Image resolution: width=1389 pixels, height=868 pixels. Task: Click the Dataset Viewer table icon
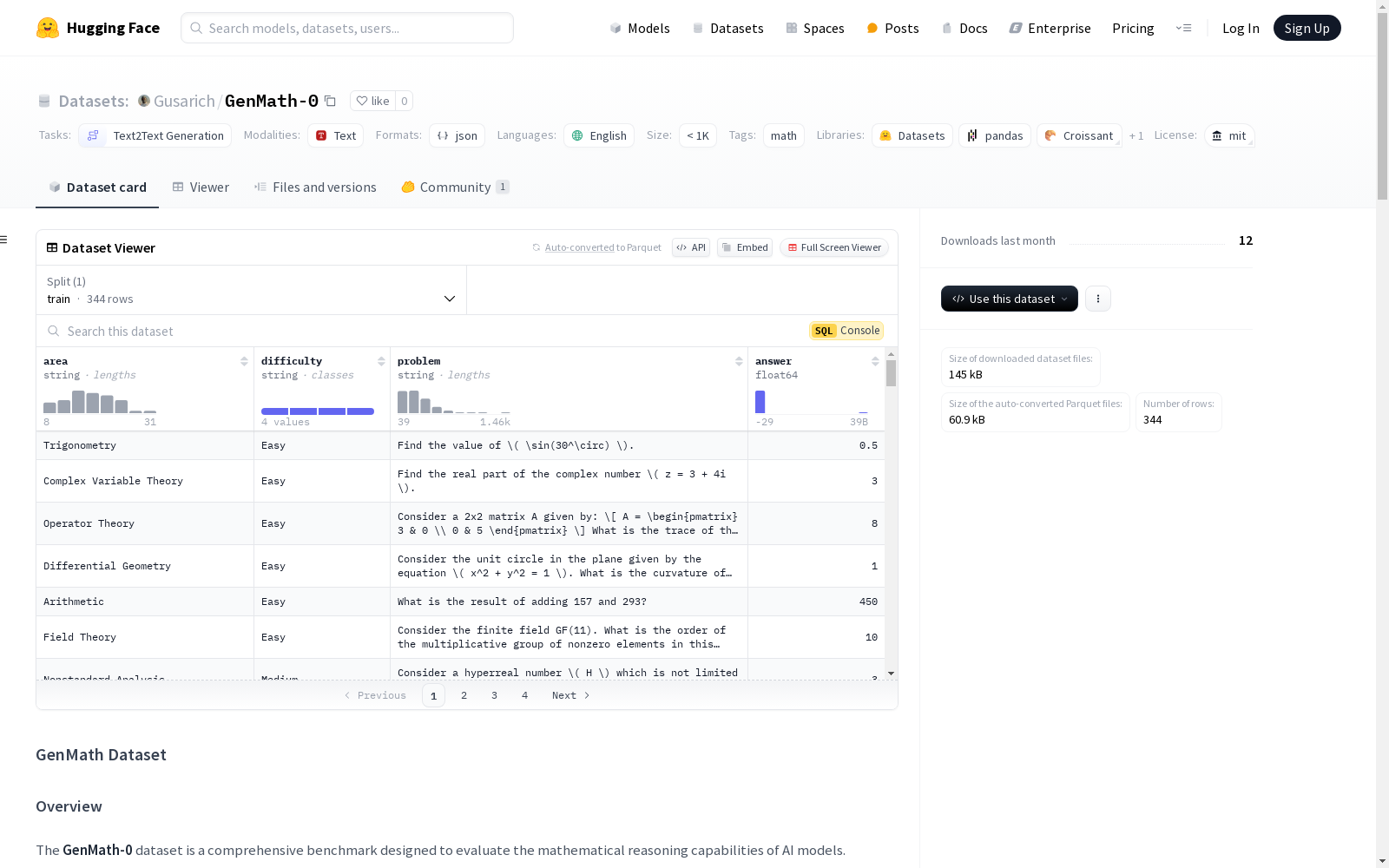coord(52,247)
